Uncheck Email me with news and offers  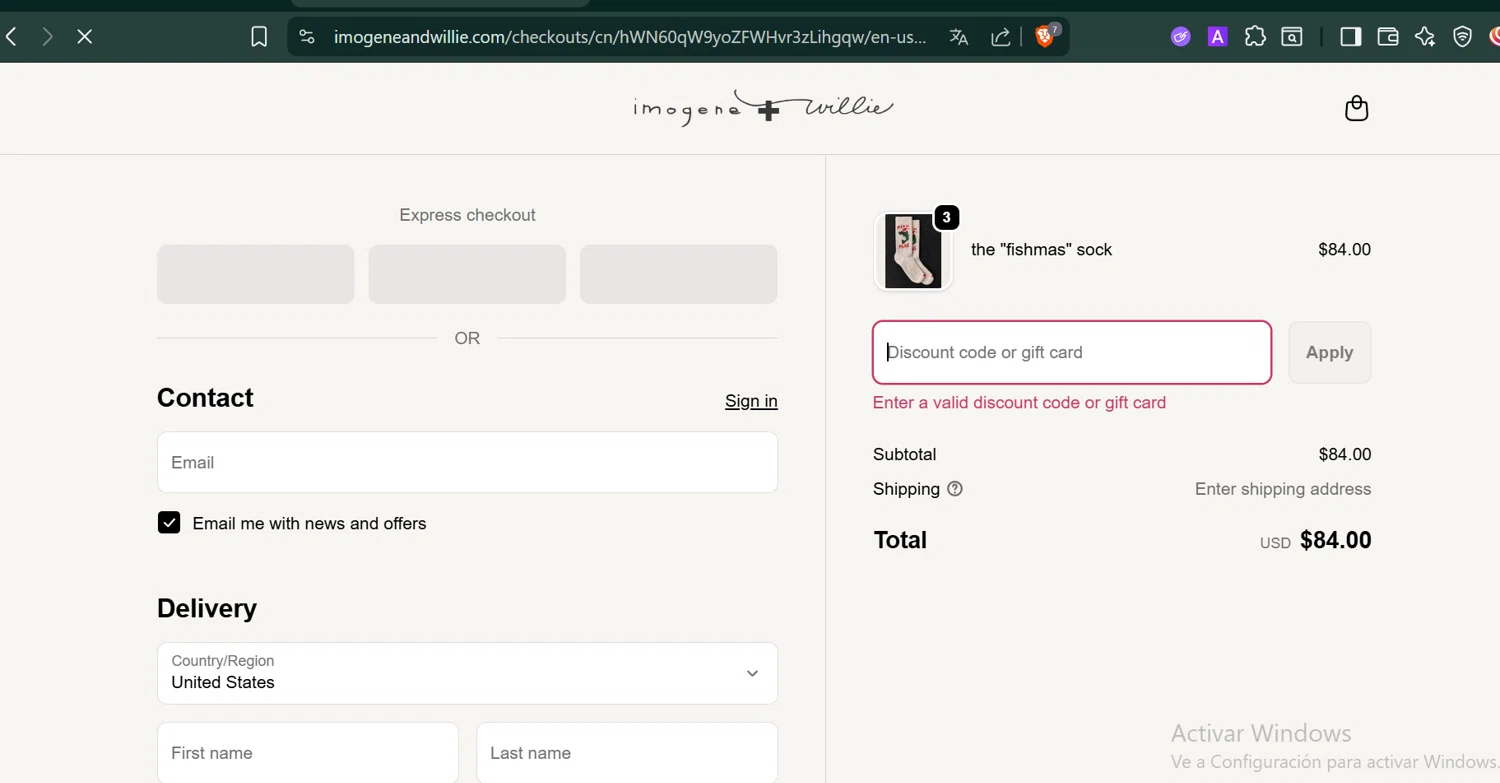coord(169,523)
